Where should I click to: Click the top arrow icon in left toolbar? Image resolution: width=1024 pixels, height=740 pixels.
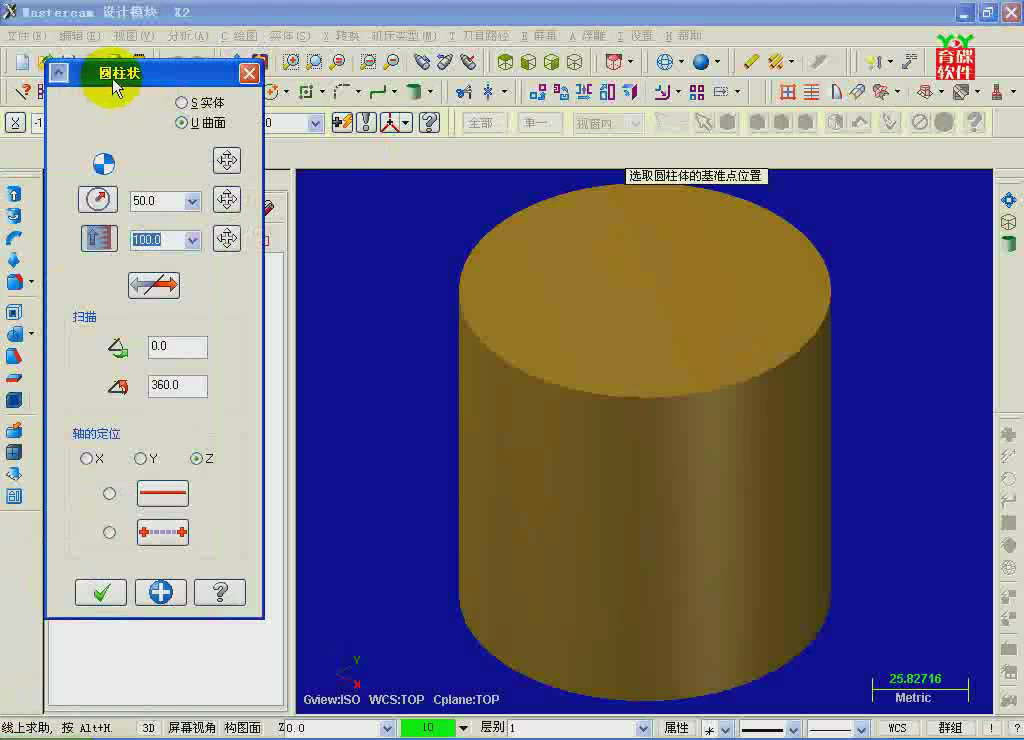pyautogui.click(x=14, y=194)
